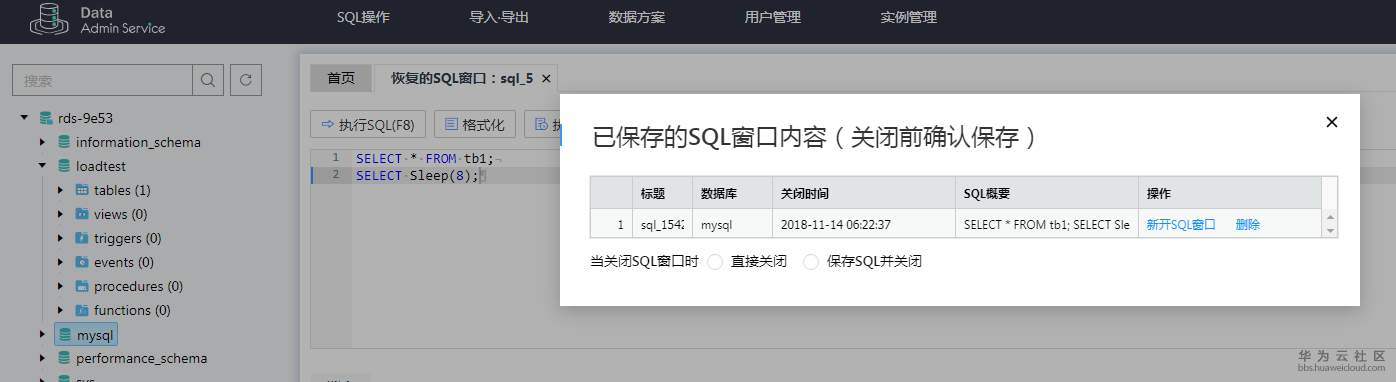Click the scroll up arrow in the dialog table
The image size is (1396, 382).
pos(1329,217)
